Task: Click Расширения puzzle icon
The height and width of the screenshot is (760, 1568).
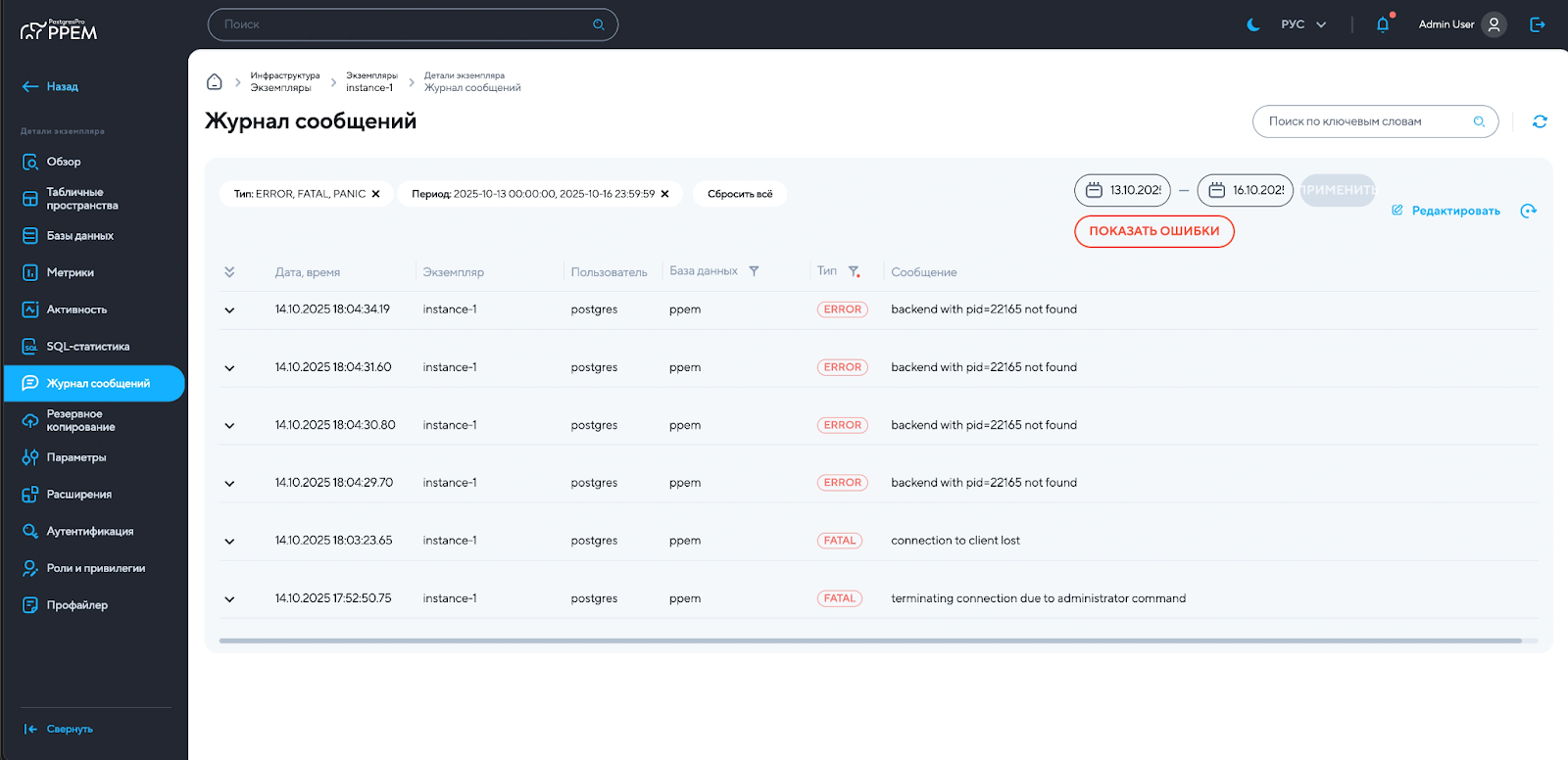Action: click(30, 495)
